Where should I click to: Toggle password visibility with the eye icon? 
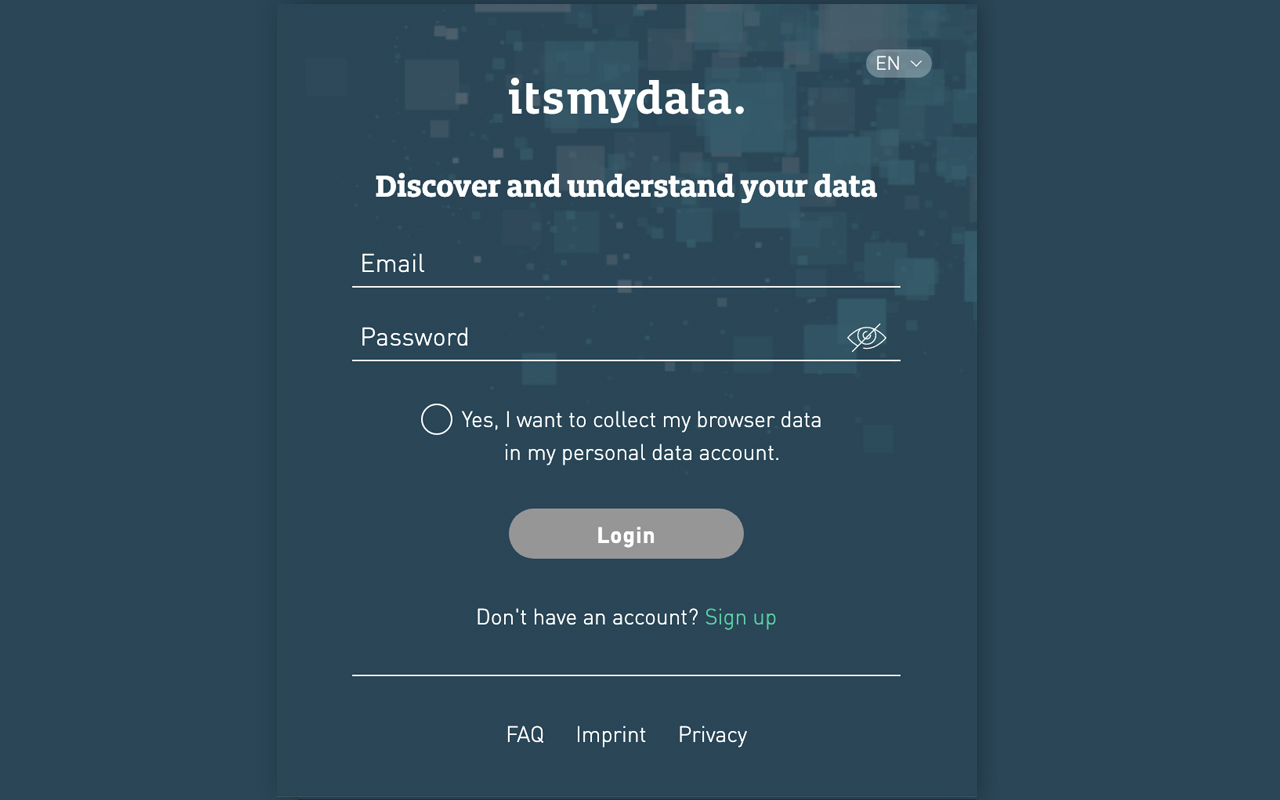866,338
